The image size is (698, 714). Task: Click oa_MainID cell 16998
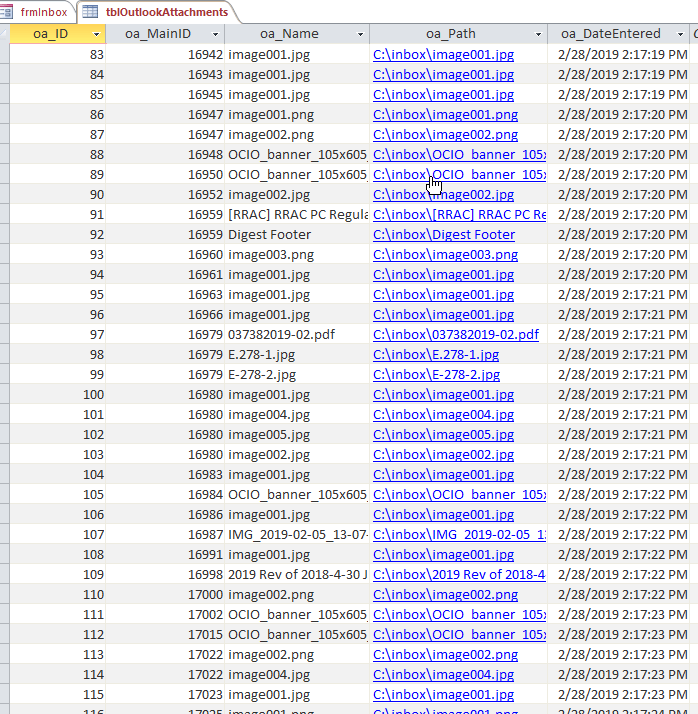(165, 575)
